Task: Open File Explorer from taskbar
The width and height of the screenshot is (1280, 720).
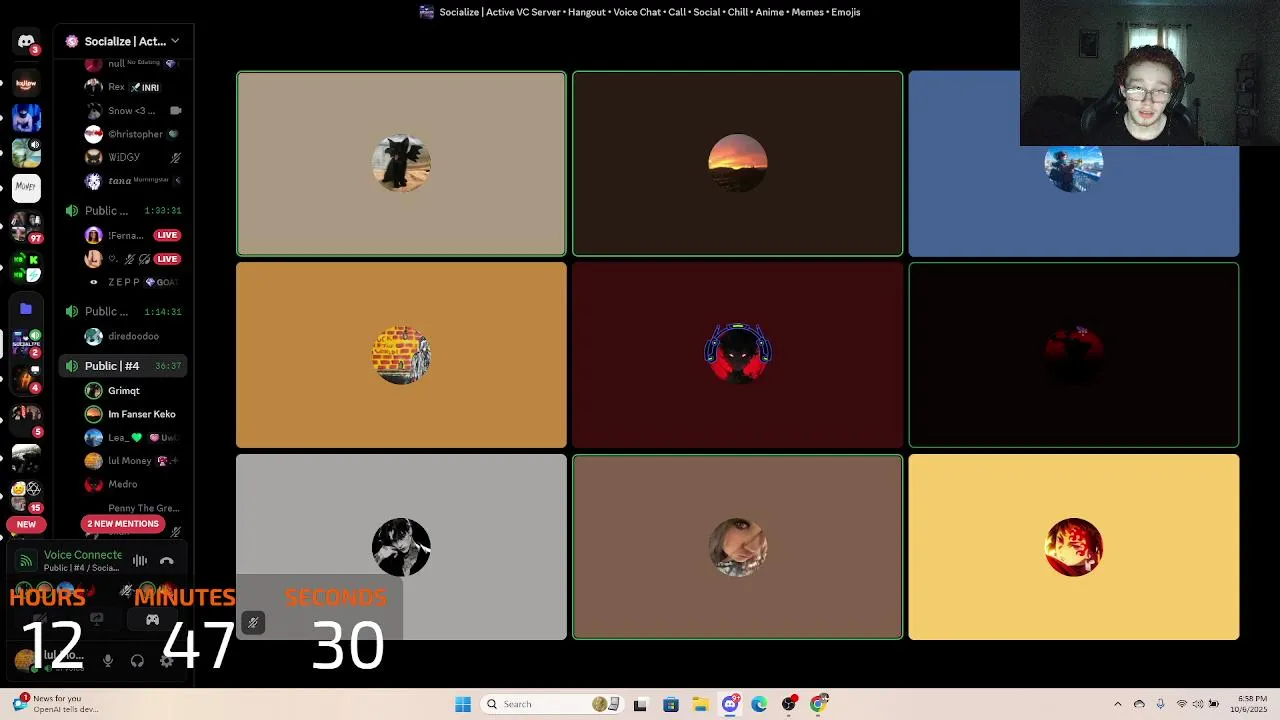Action: point(700,704)
